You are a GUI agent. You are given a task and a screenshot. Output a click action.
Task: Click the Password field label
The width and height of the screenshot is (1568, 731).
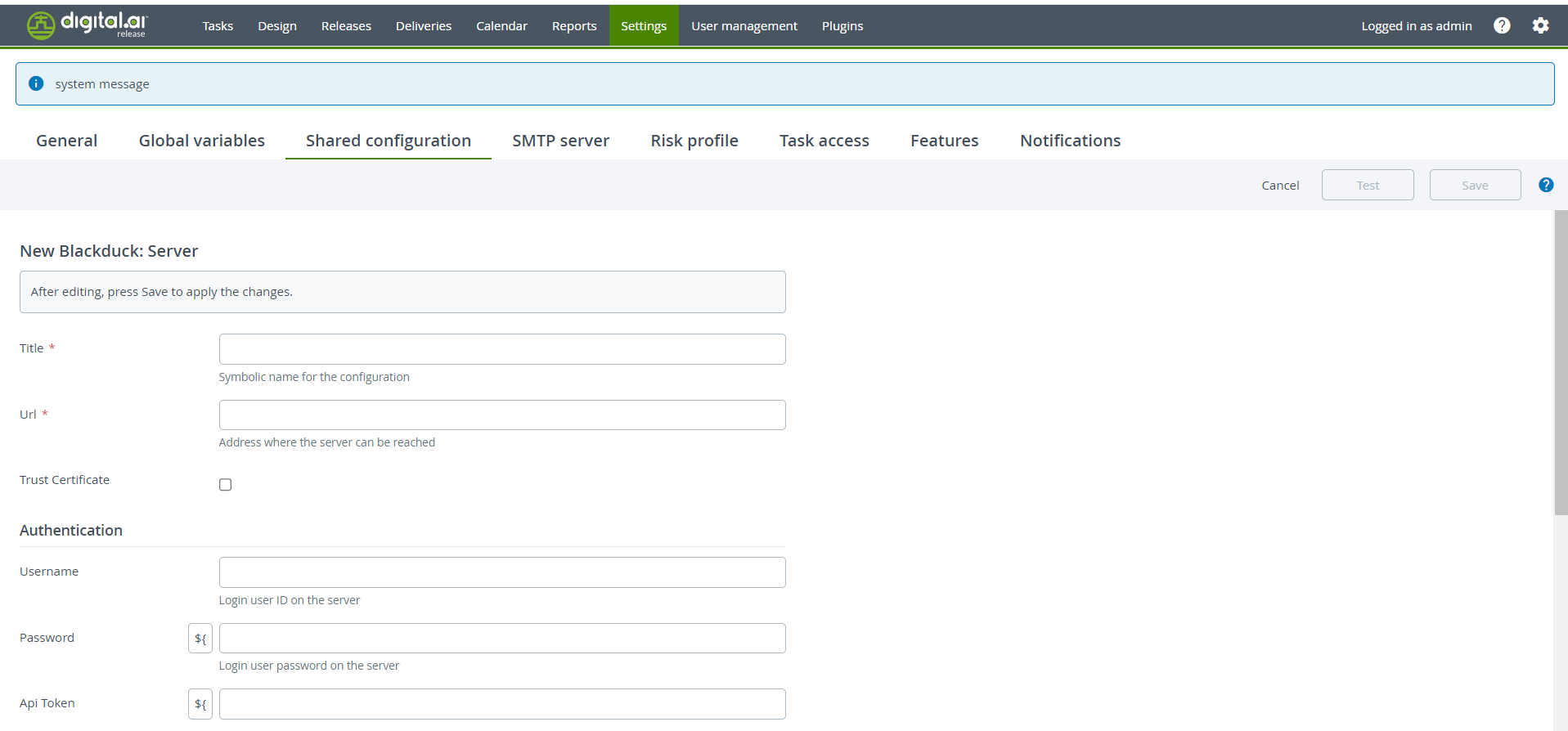point(47,638)
